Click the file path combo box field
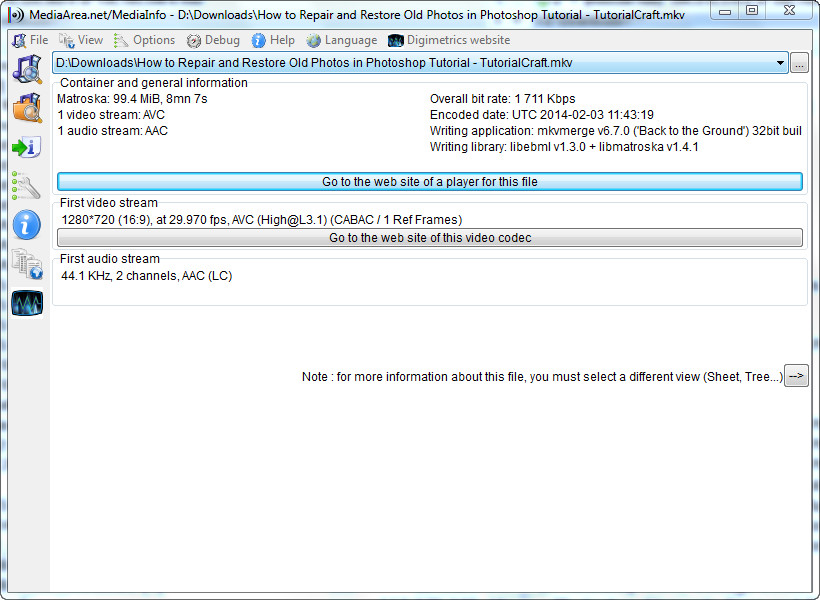This screenshot has width=820, height=600. [420, 63]
